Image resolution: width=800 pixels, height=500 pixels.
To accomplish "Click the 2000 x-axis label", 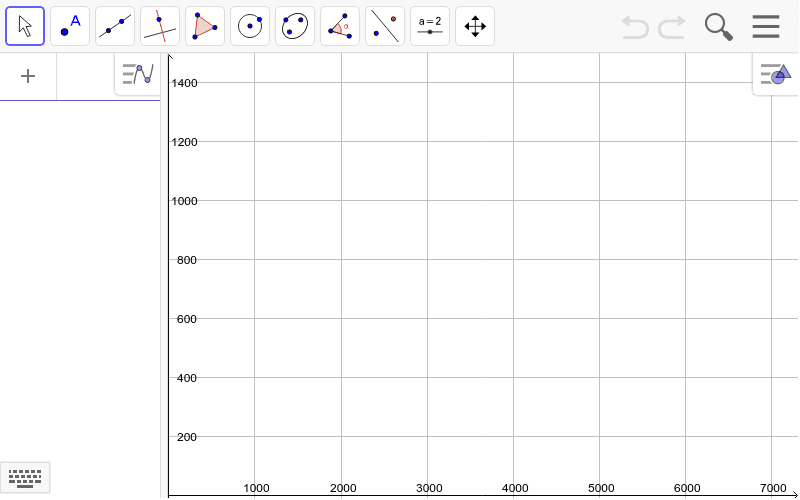I will (x=343, y=489).
